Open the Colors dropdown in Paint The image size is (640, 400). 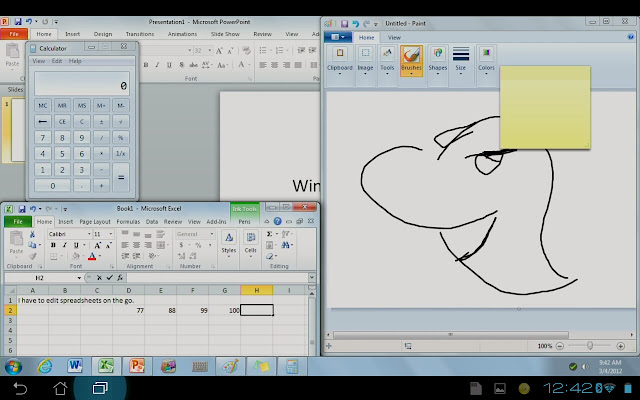pyautogui.click(x=486, y=60)
